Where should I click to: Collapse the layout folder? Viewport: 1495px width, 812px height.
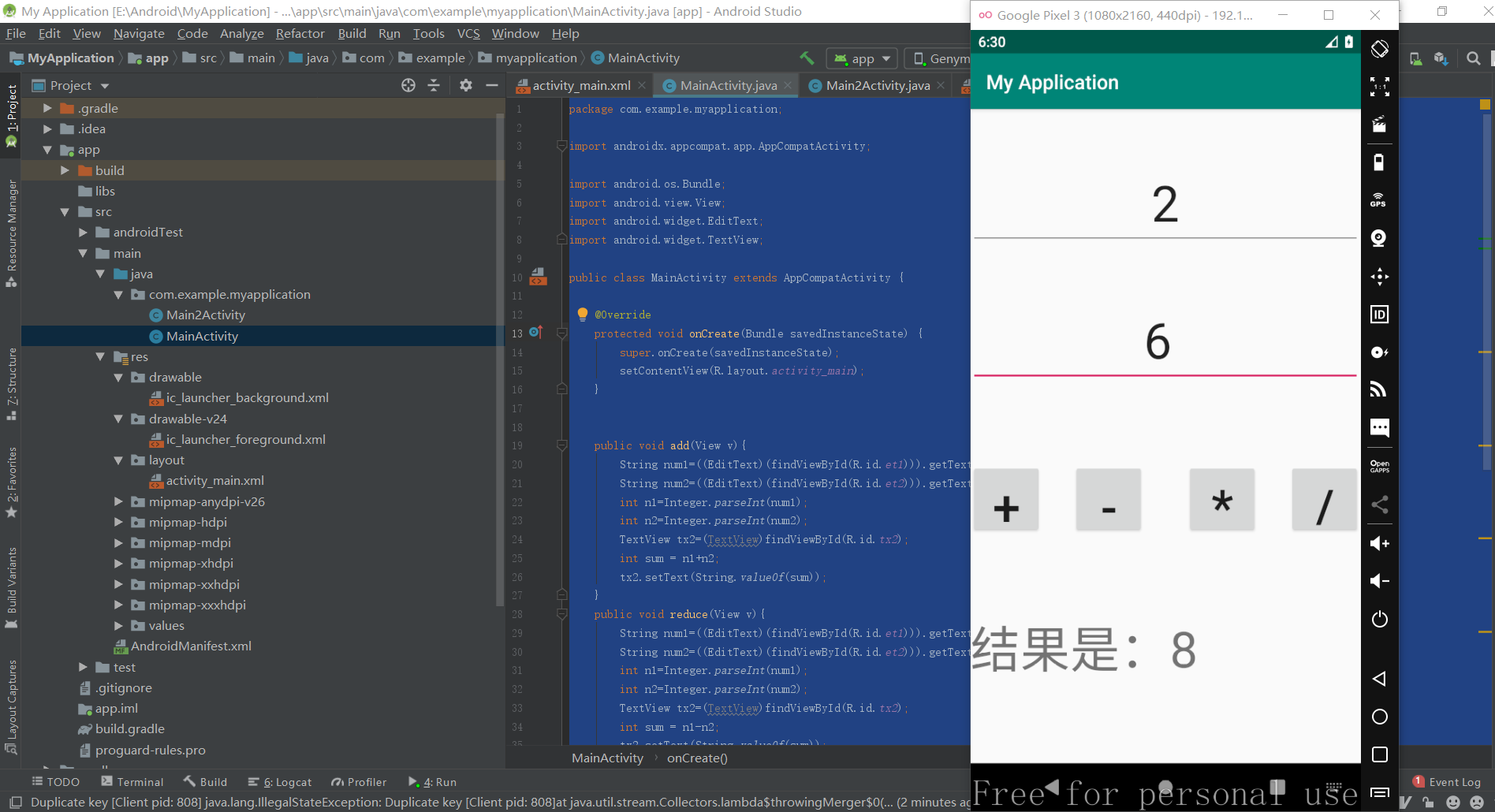(118, 460)
